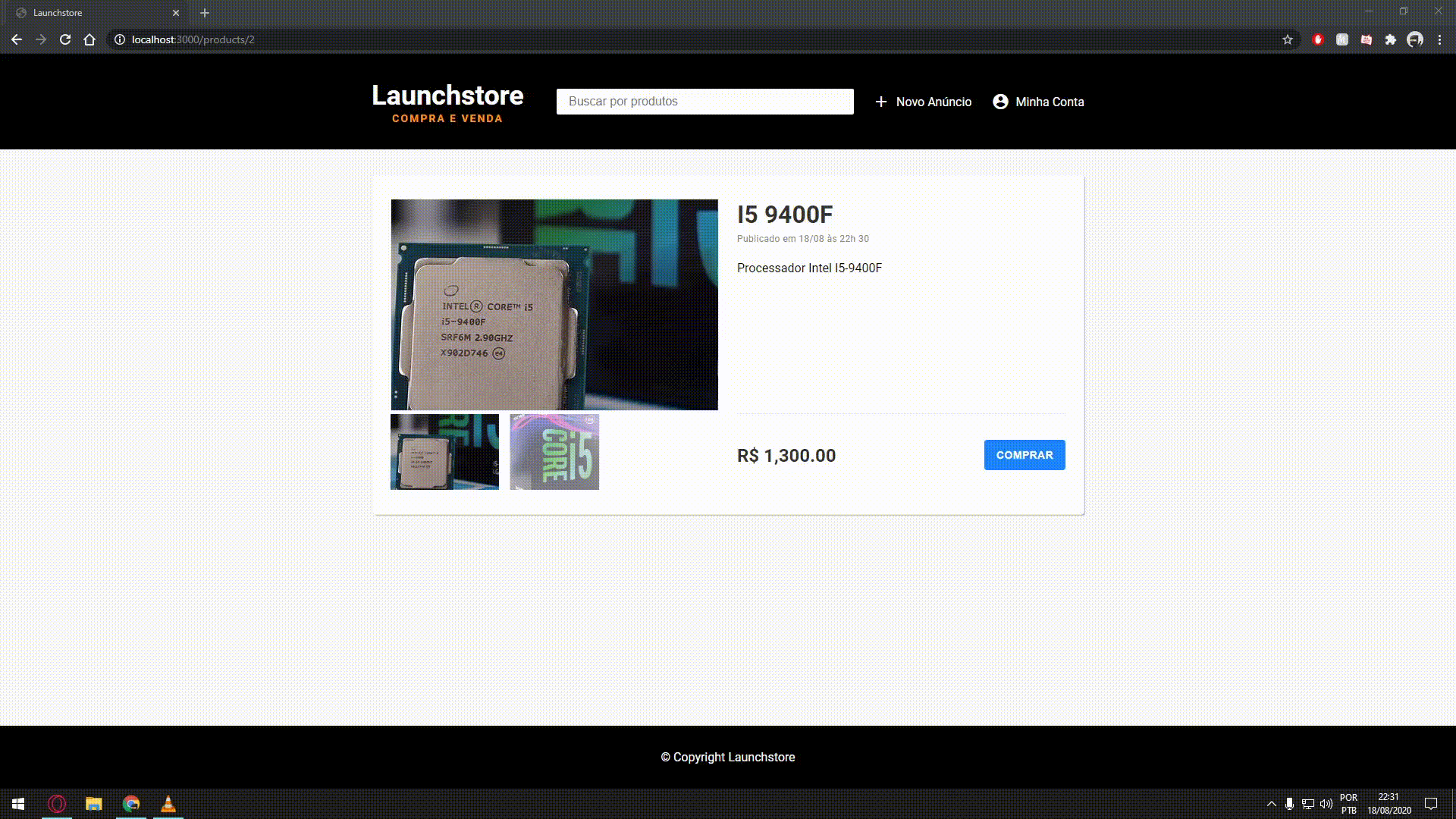
Task: Click the main product image
Action: pos(554,305)
